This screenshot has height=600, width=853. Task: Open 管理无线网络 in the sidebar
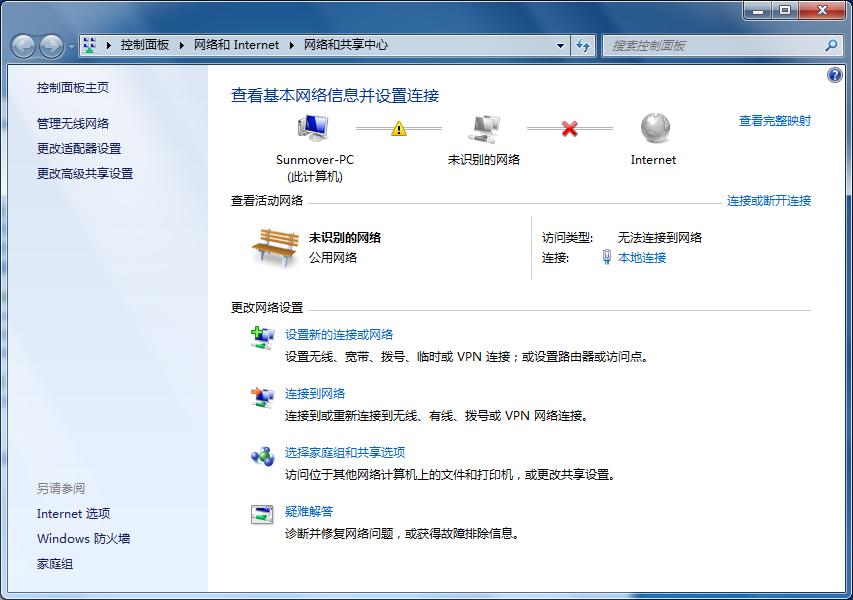click(73, 123)
